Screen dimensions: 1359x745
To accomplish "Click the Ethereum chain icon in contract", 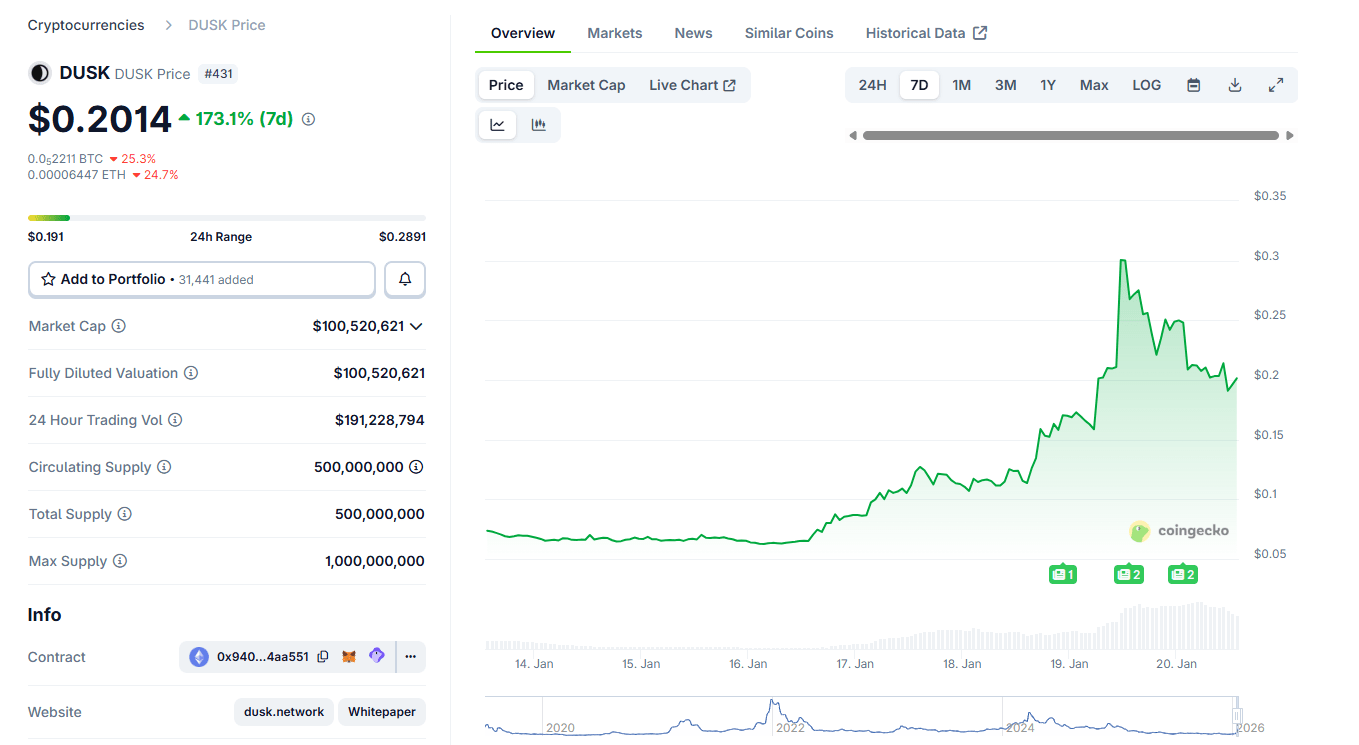I will coord(199,657).
